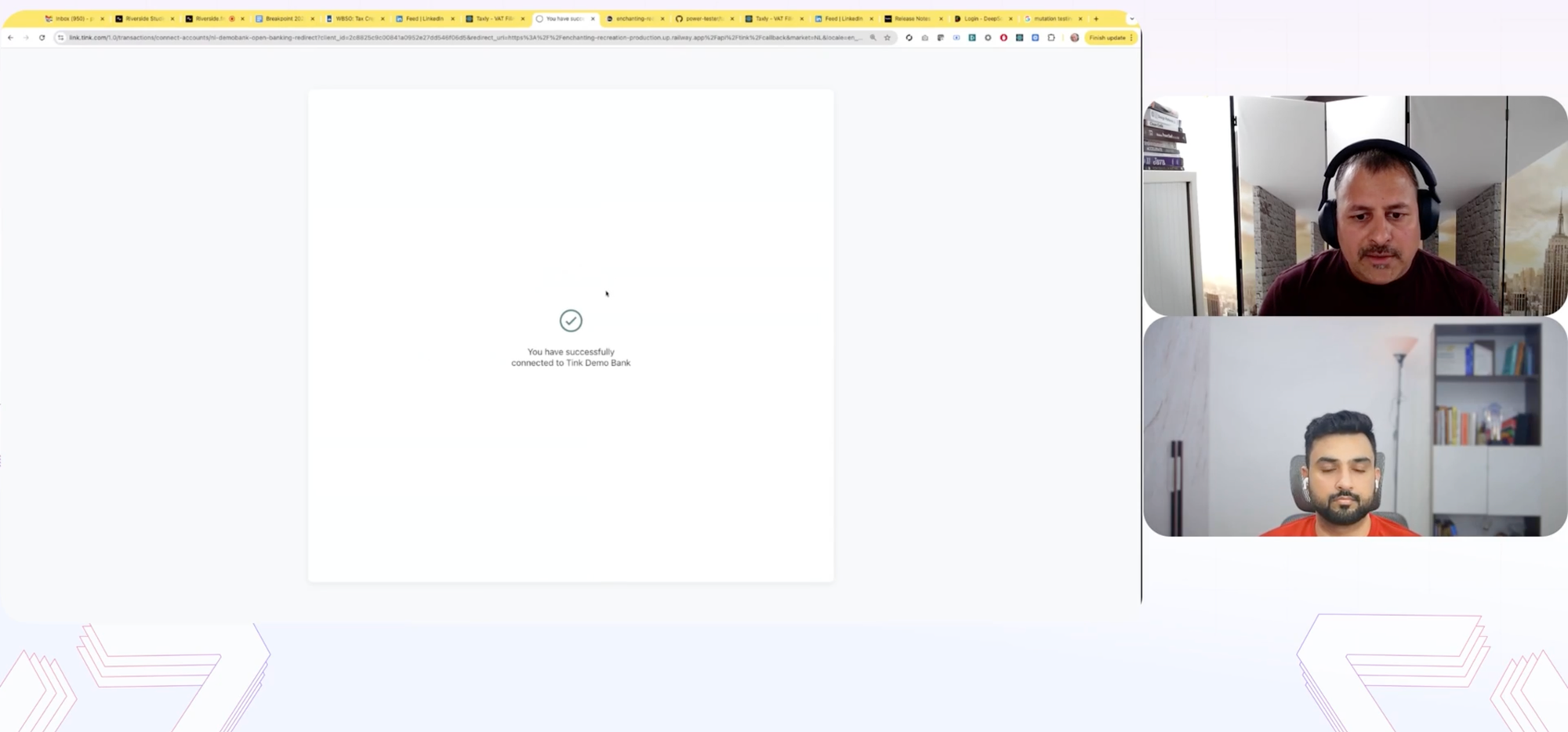This screenshot has width=1568, height=732.
Task: Select video of participant in orange shirt
Action: [1355, 426]
